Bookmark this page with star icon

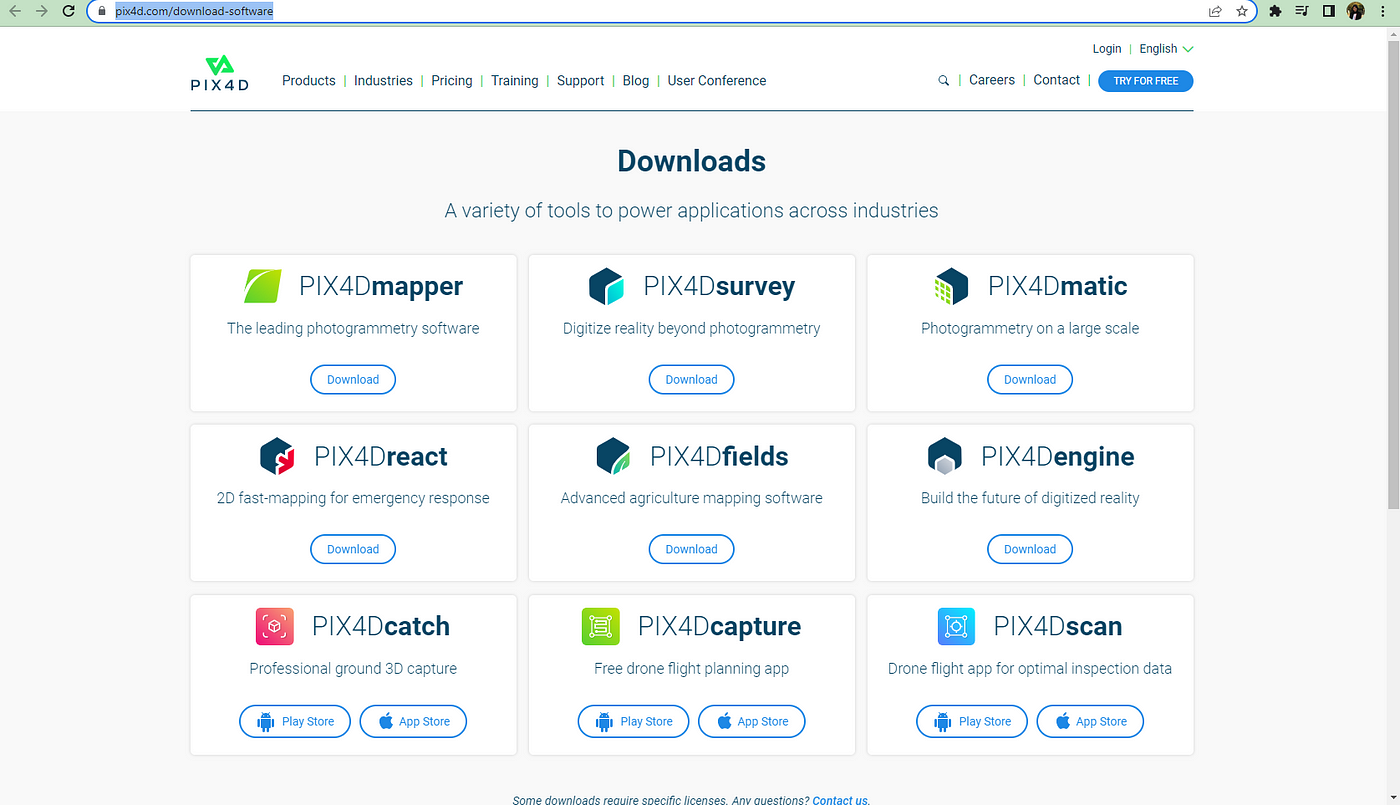[1242, 11]
